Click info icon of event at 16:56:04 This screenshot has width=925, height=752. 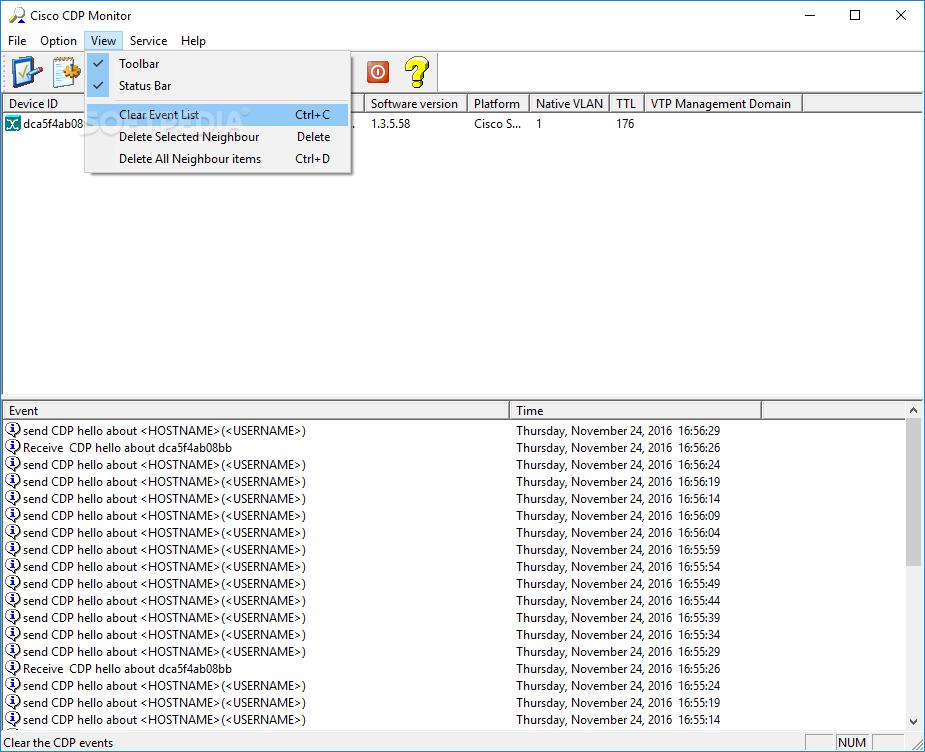[x=13, y=532]
